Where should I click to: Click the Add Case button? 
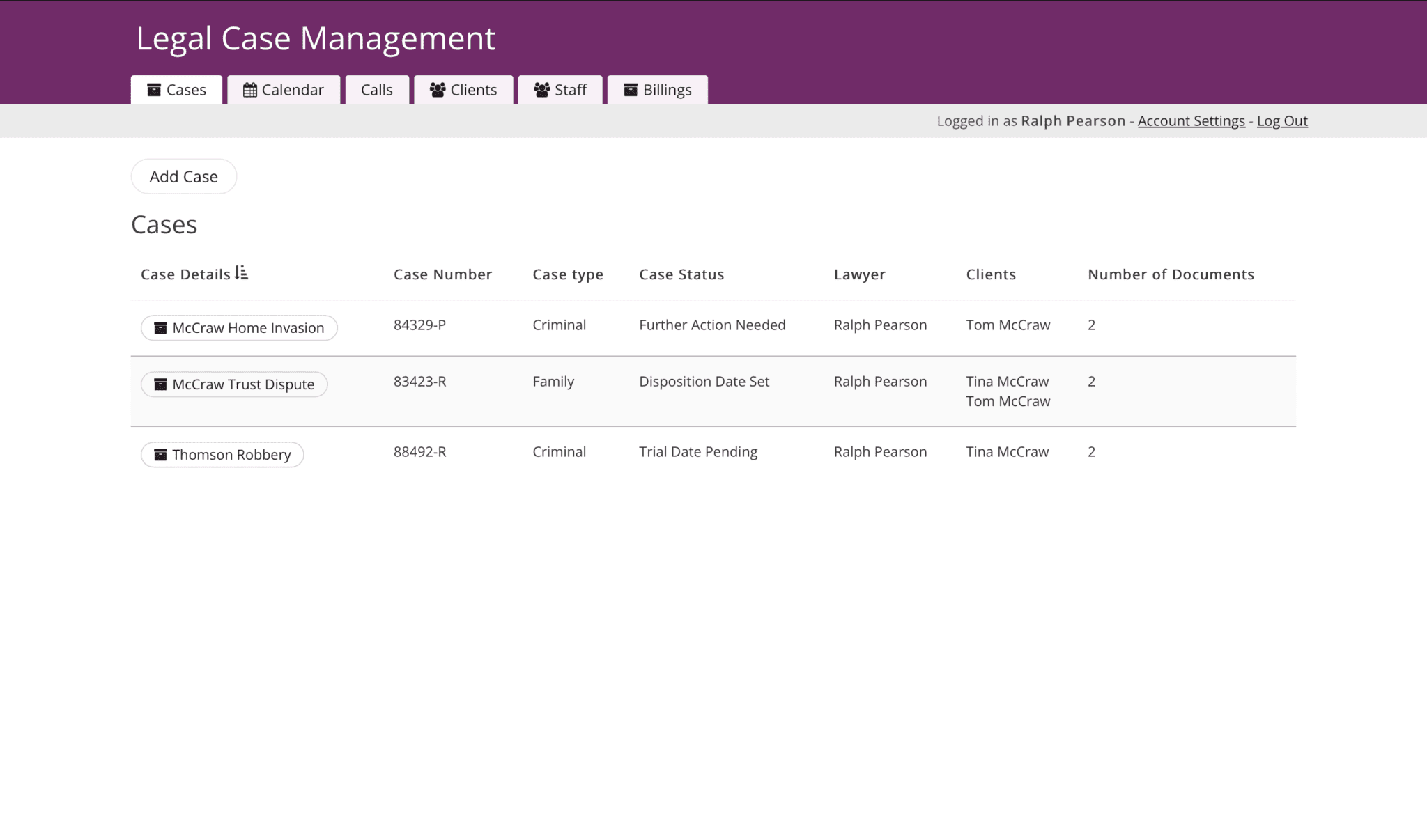[x=183, y=176]
